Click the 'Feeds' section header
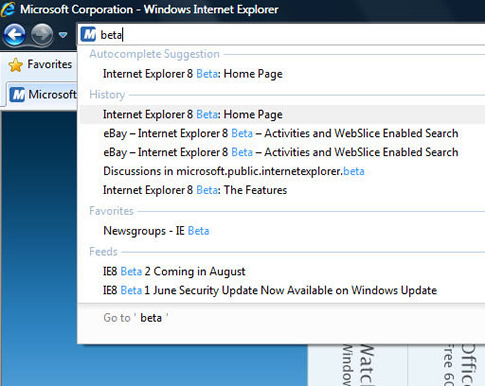485x386 pixels. 103,252
